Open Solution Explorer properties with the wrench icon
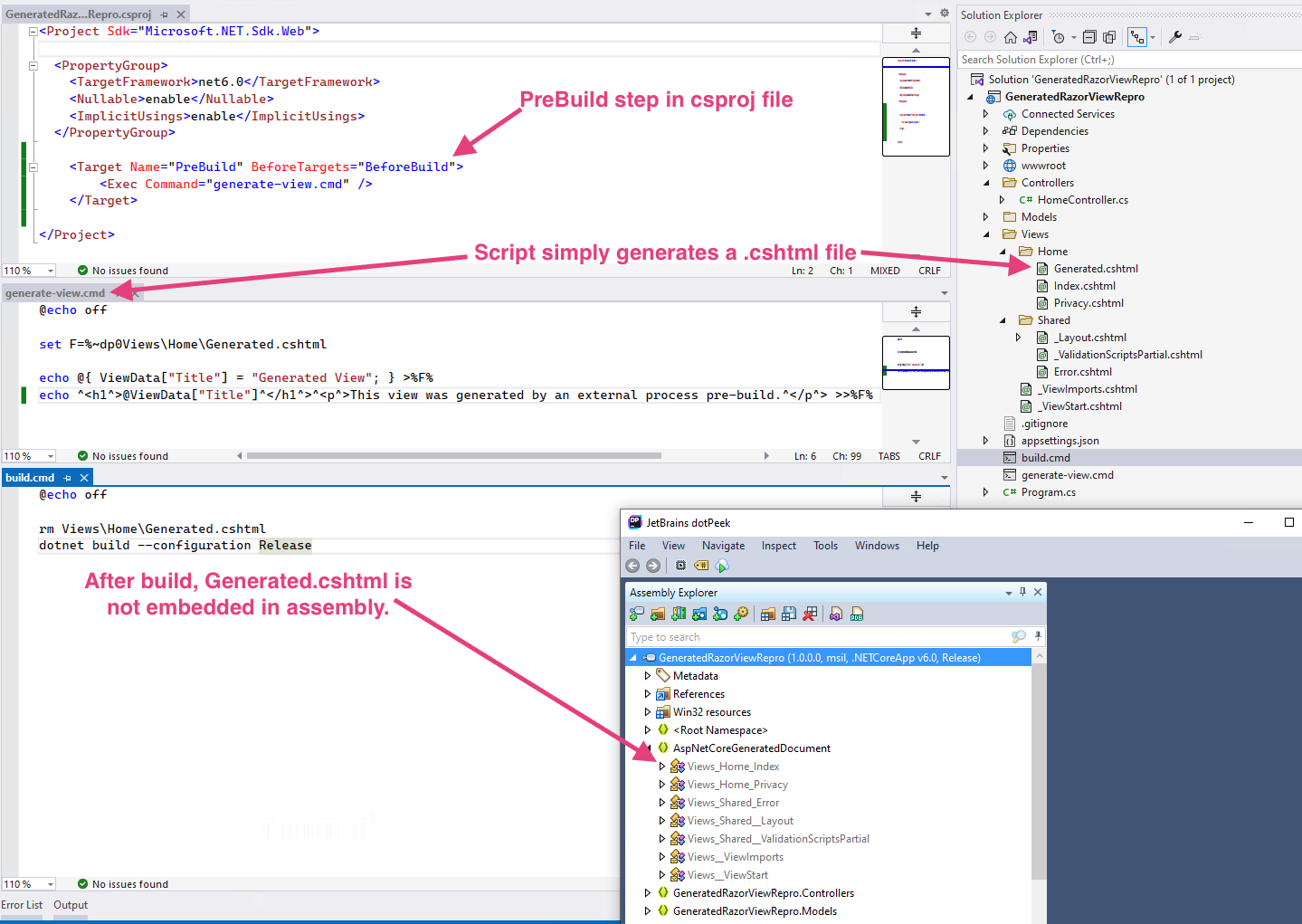 [1174, 37]
